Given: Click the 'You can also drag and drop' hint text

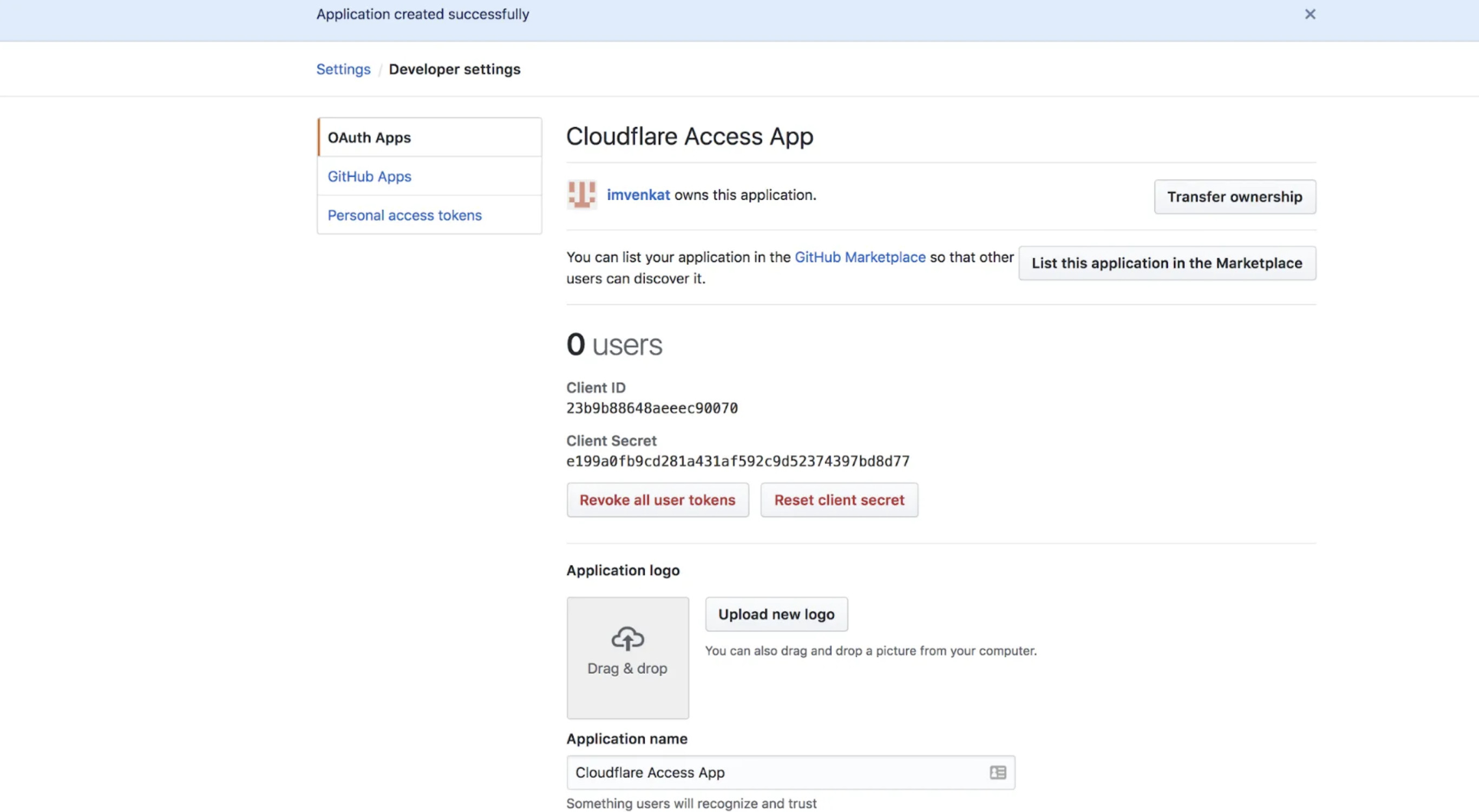Looking at the screenshot, I should click(871, 651).
